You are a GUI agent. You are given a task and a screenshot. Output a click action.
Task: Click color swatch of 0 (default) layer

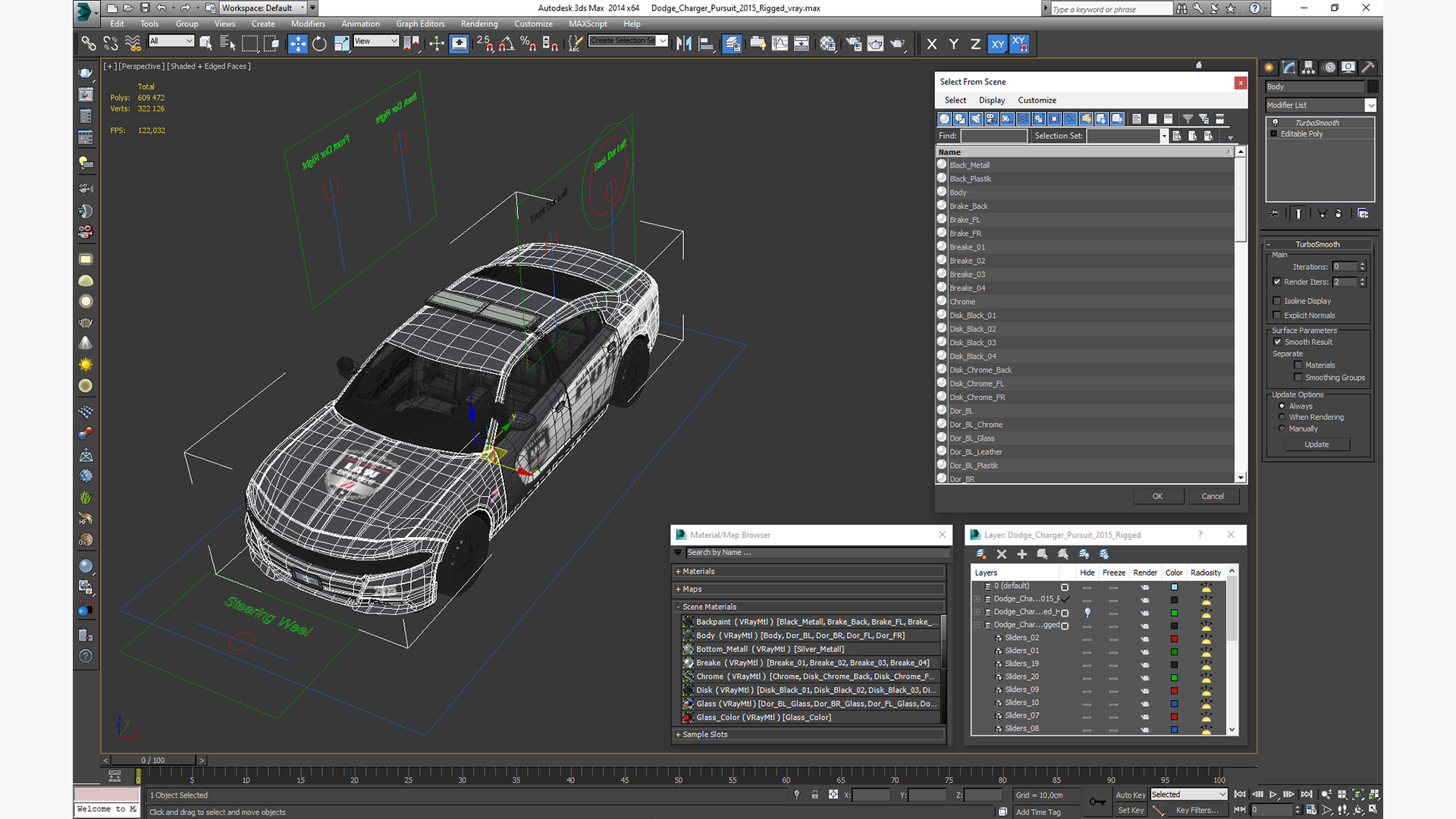tap(1174, 587)
